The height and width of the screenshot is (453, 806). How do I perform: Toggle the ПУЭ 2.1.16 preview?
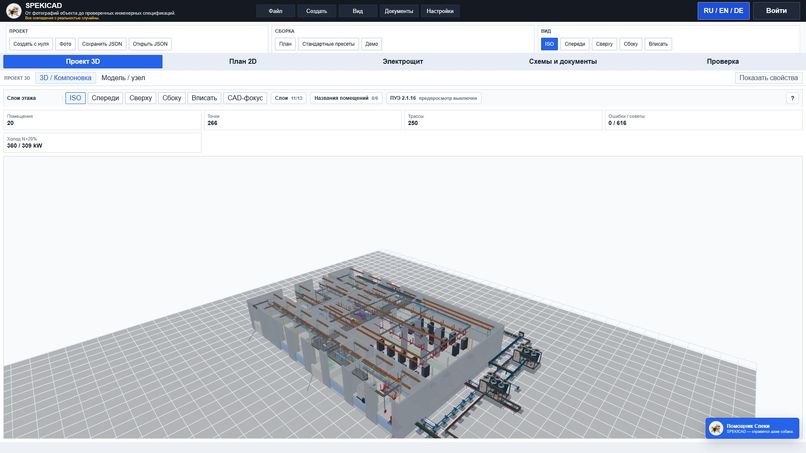click(x=433, y=98)
